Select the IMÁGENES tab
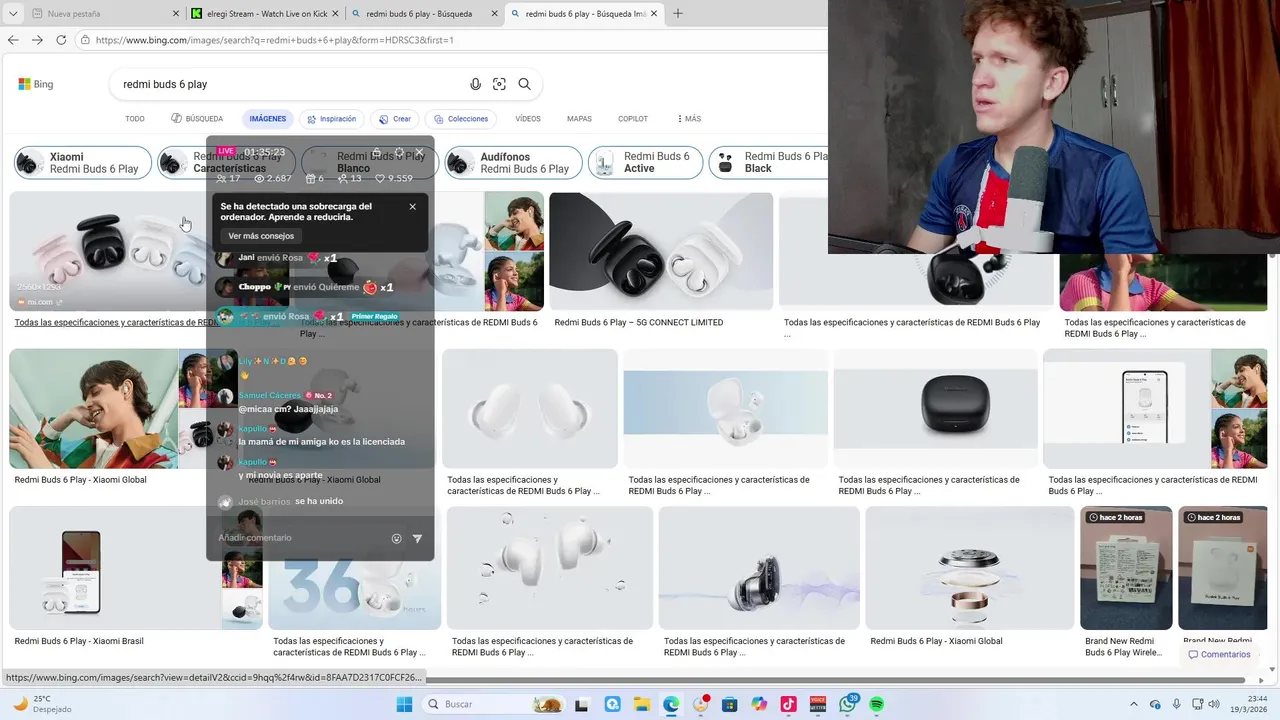 [x=268, y=119]
